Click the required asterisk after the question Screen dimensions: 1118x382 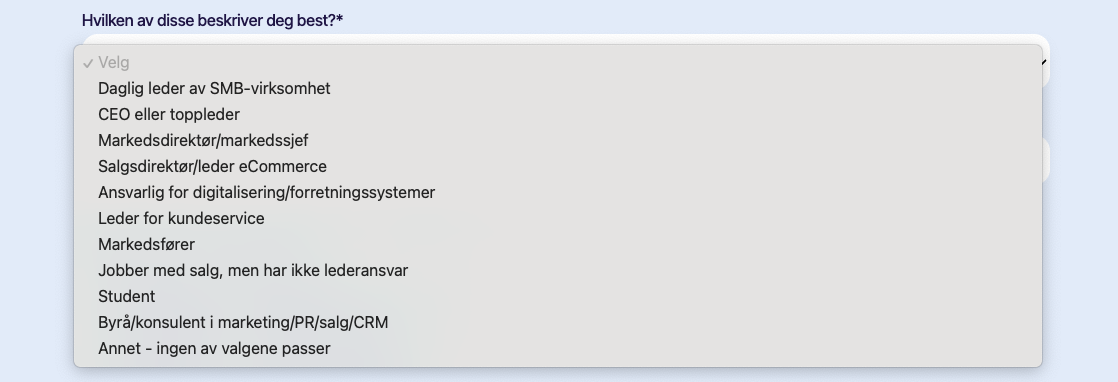pos(339,19)
